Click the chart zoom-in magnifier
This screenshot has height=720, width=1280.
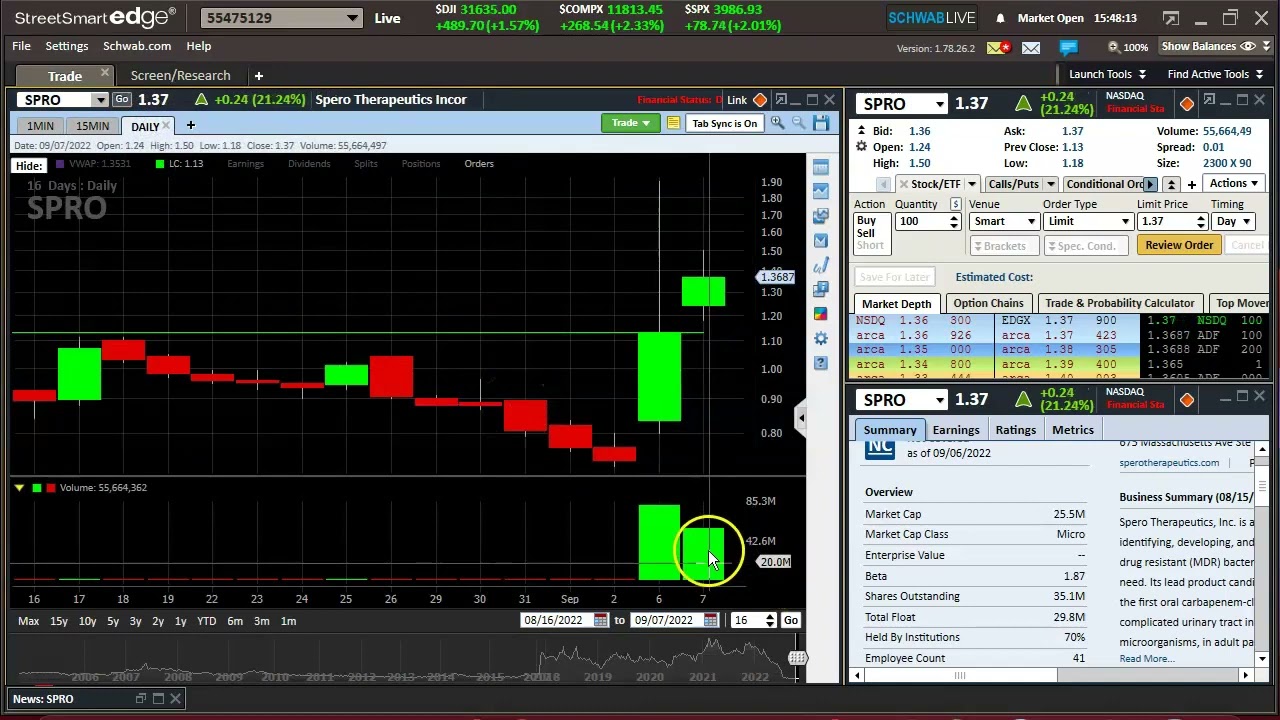pos(777,123)
